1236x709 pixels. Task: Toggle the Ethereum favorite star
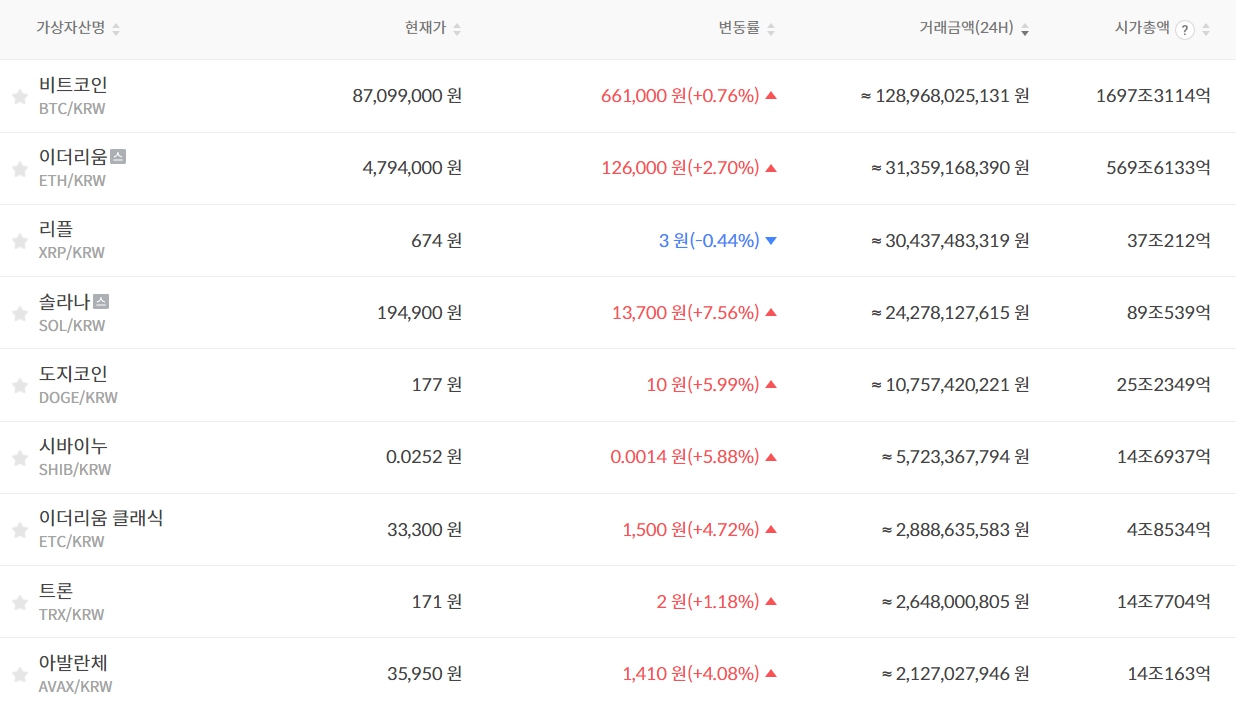point(19,169)
